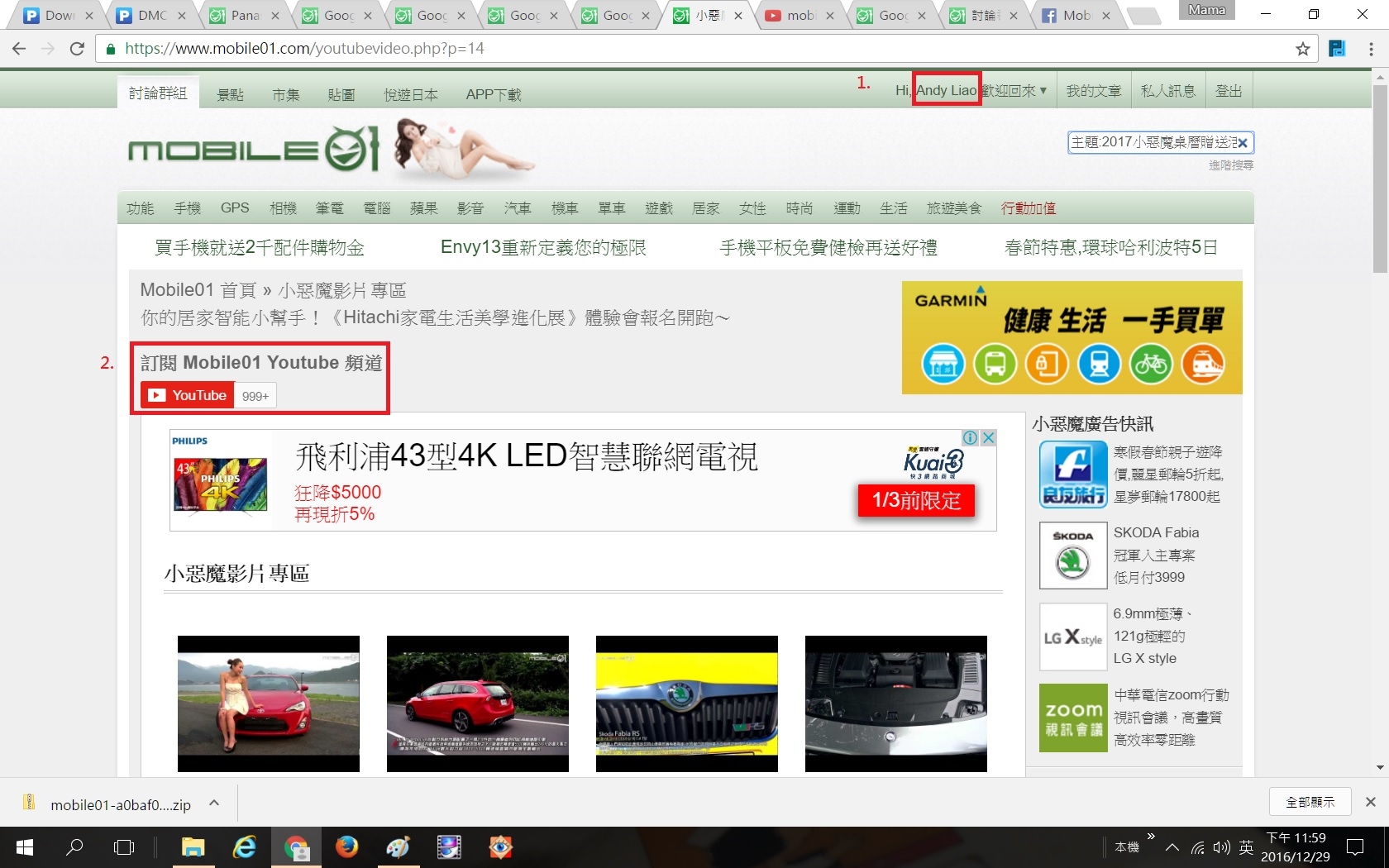Open the GPS category menu
1389x868 pixels.
[235, 208]
